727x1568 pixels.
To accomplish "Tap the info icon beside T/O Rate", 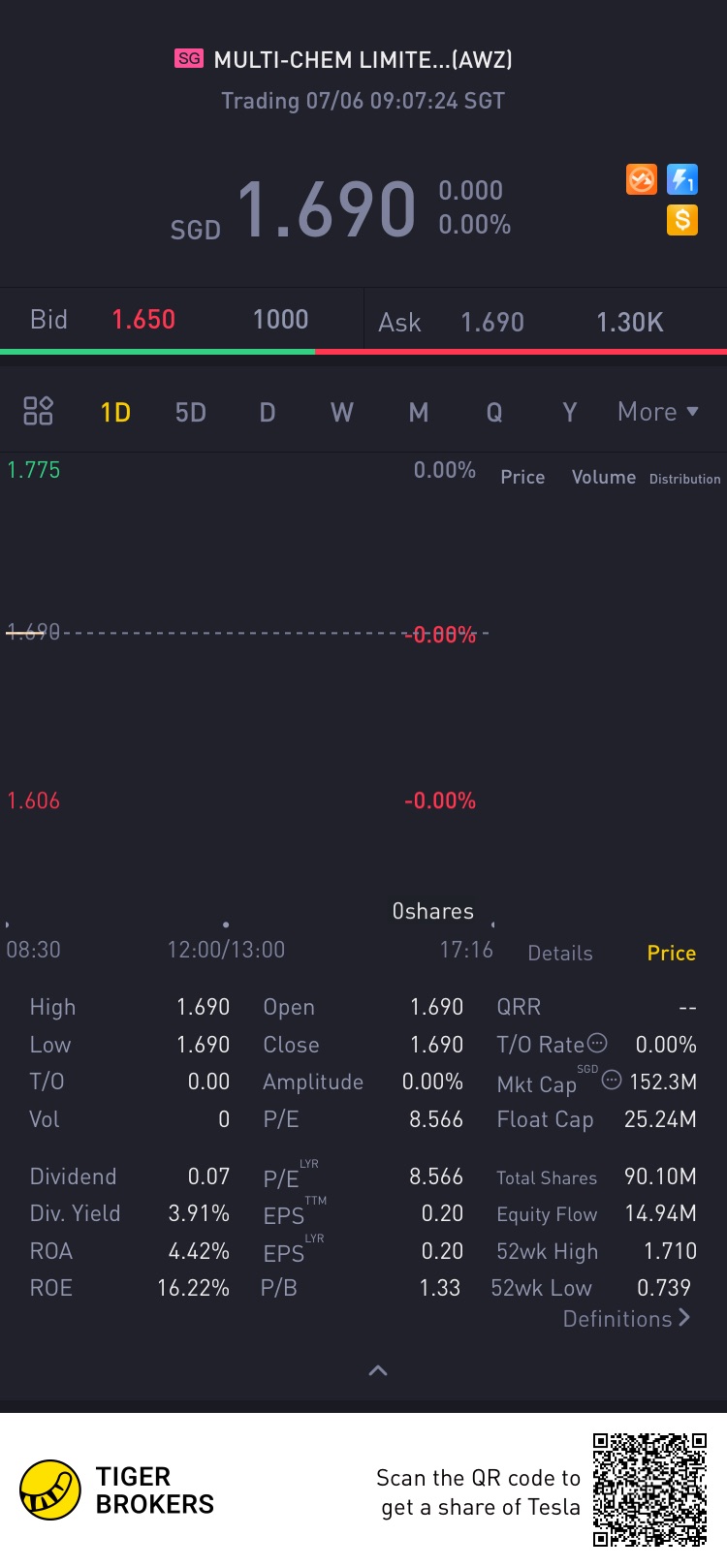I will tap(598, 1043).
